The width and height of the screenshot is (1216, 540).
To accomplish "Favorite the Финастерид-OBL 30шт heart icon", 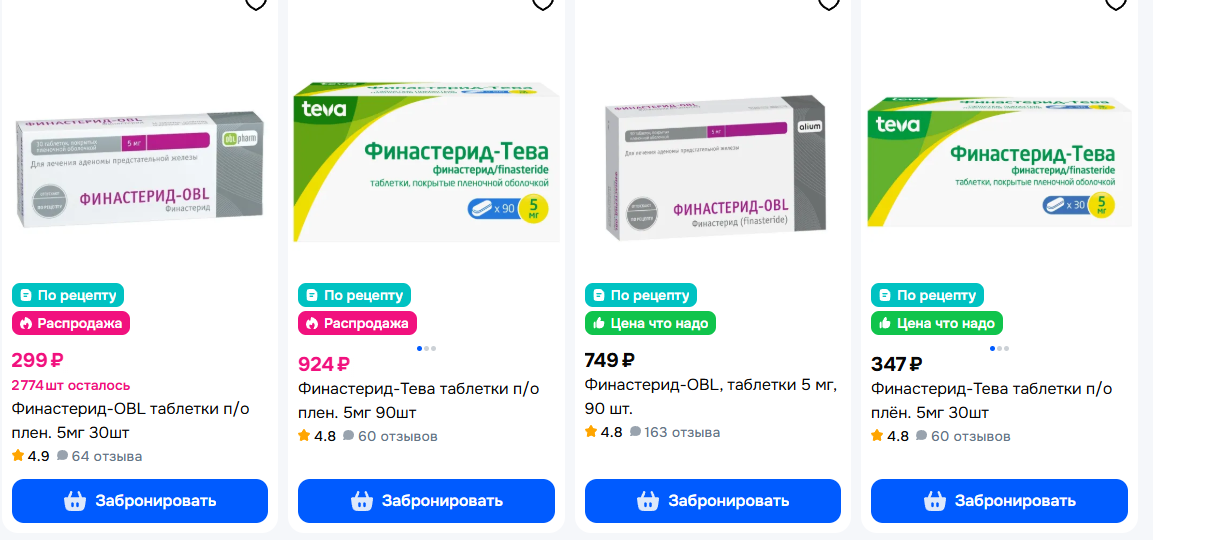I will pyautogui.click(x=256, y=3).
